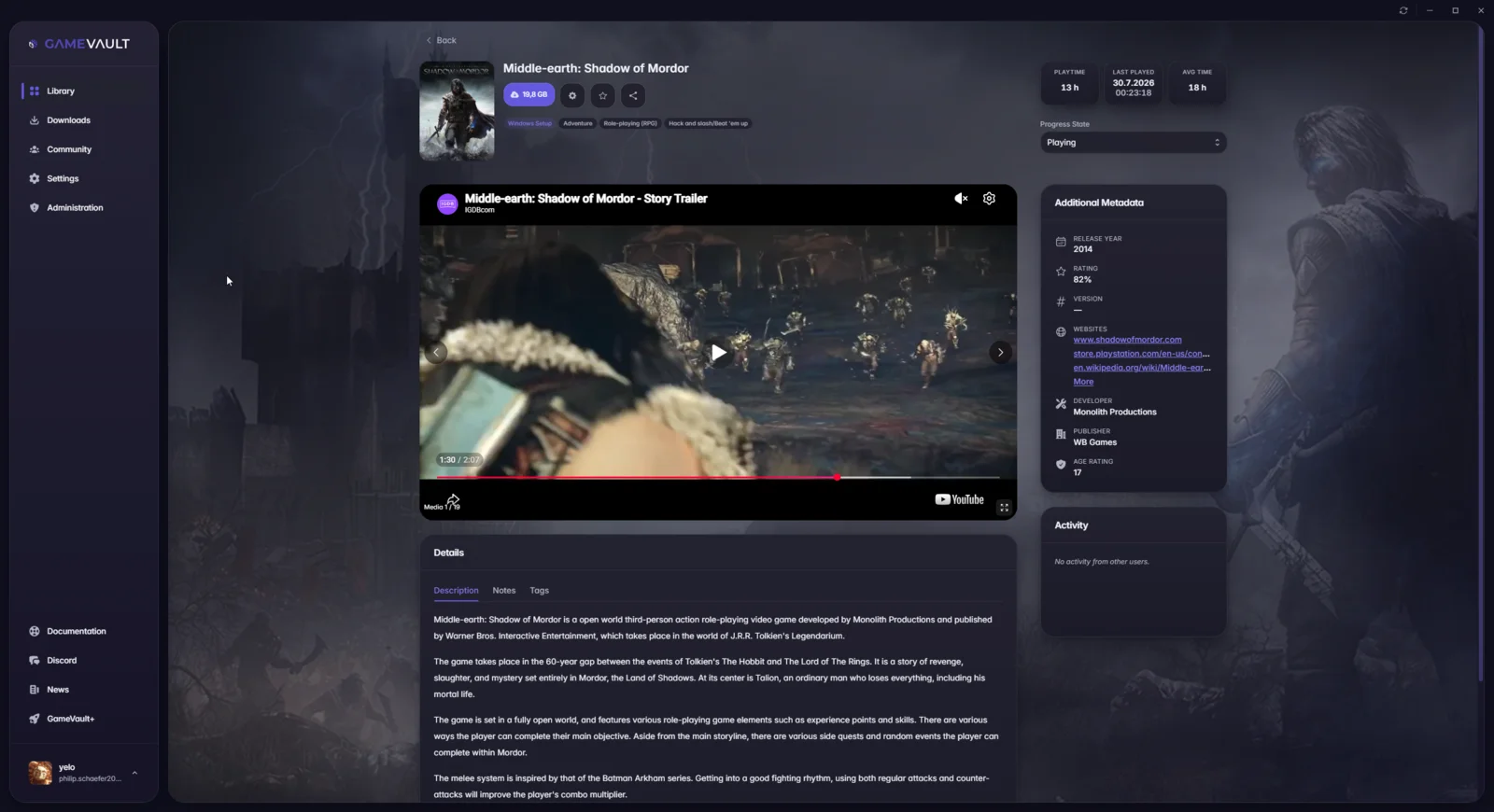Open www.shadowofmordor.com website link

pyautogui.click(x=1127, y=340)
